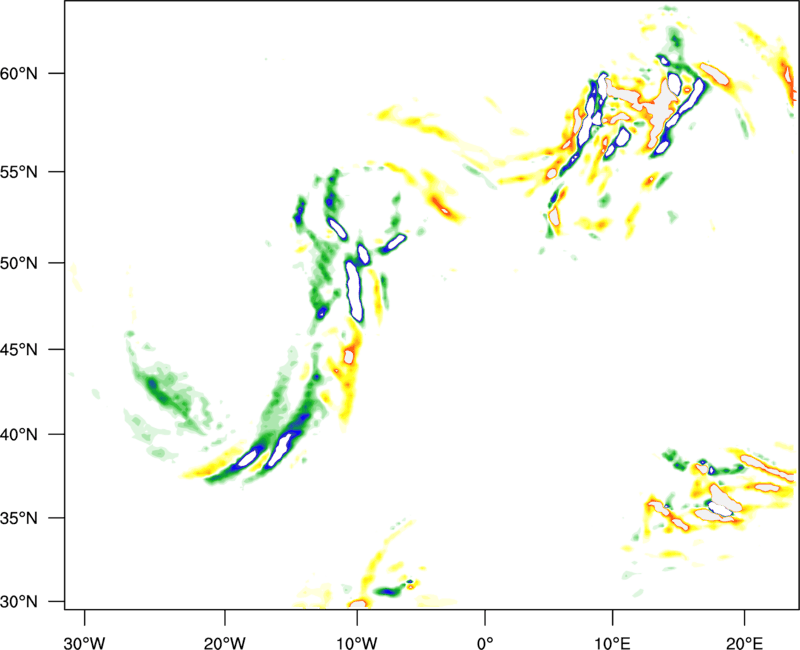The image size is (800, 650).
Task: Click the 45°N latitude label
Action: [18, 349]
